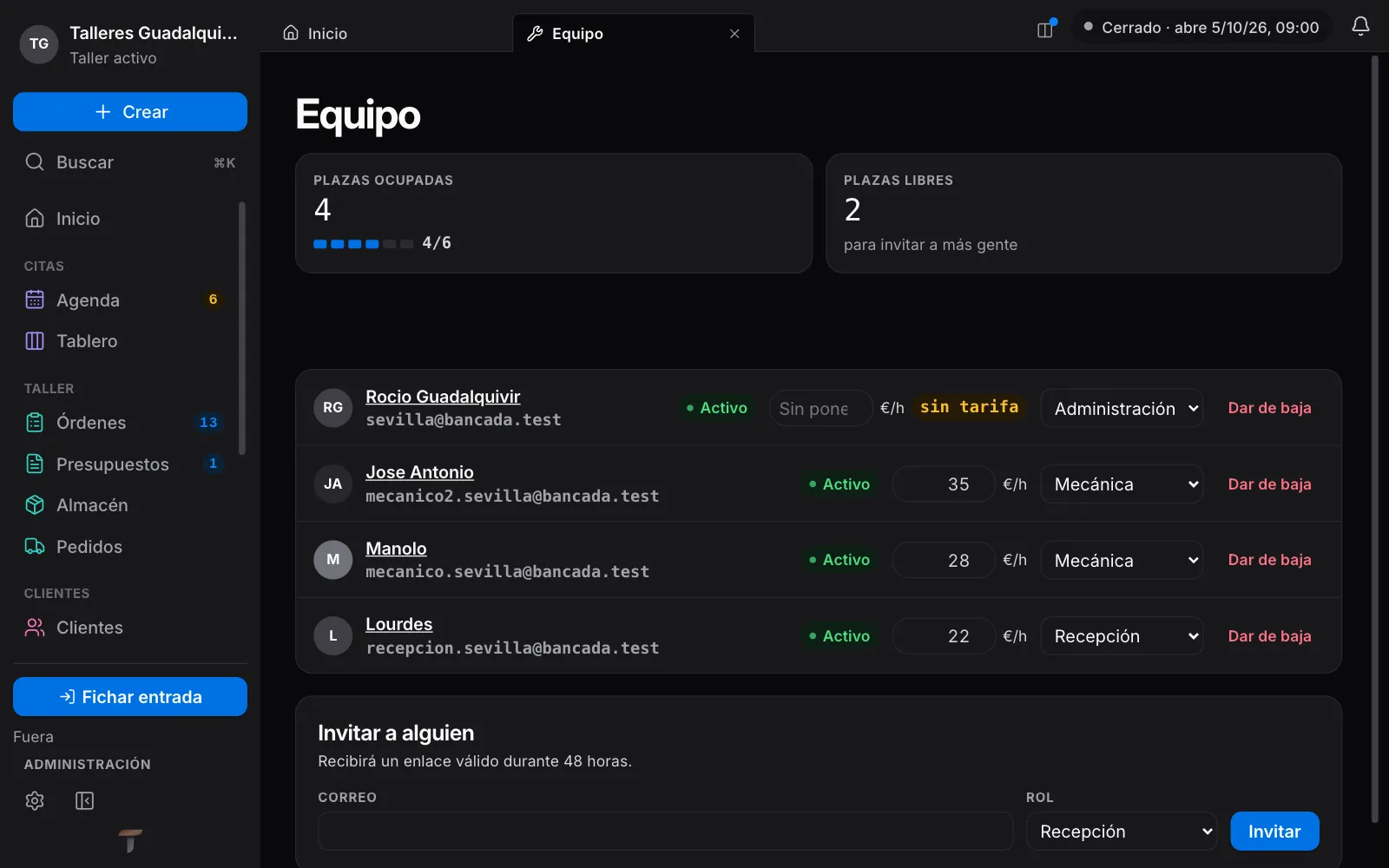The width and height of the screenshot is (1389, 868).
Task: Click the Almacén box icon
Action: coord(35,505)
